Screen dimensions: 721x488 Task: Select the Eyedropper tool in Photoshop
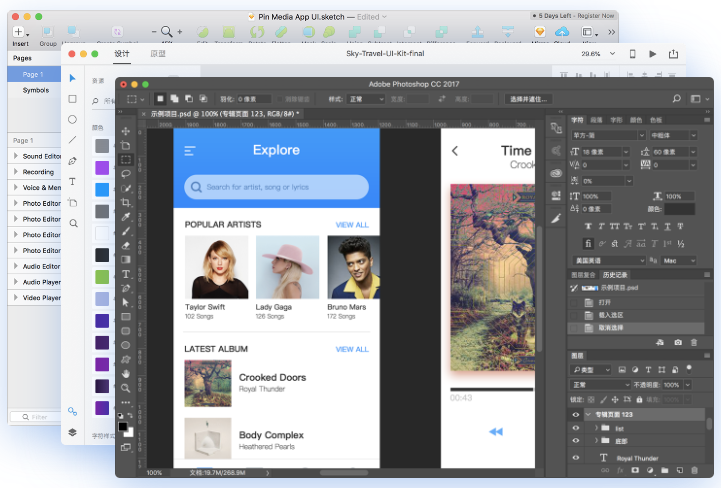126,217
